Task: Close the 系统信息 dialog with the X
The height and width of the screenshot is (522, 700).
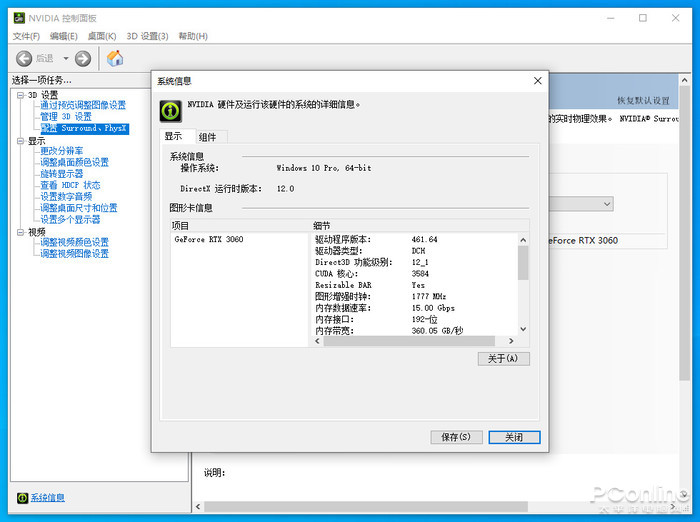Action: pyautogui.click(x=538, y=81)
